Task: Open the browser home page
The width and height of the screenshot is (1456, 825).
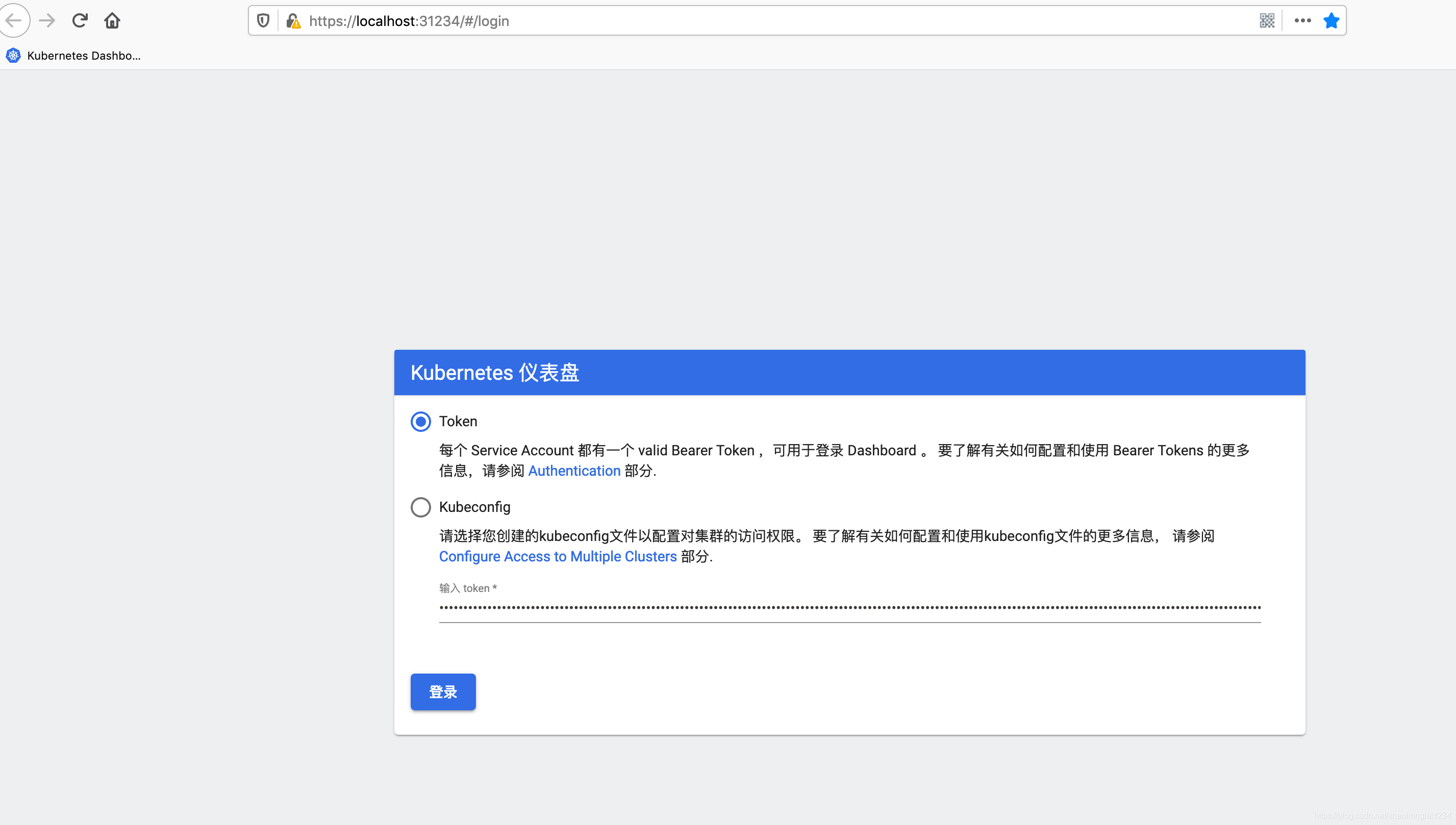Action: pyautogui.click(x=112, y=20)
